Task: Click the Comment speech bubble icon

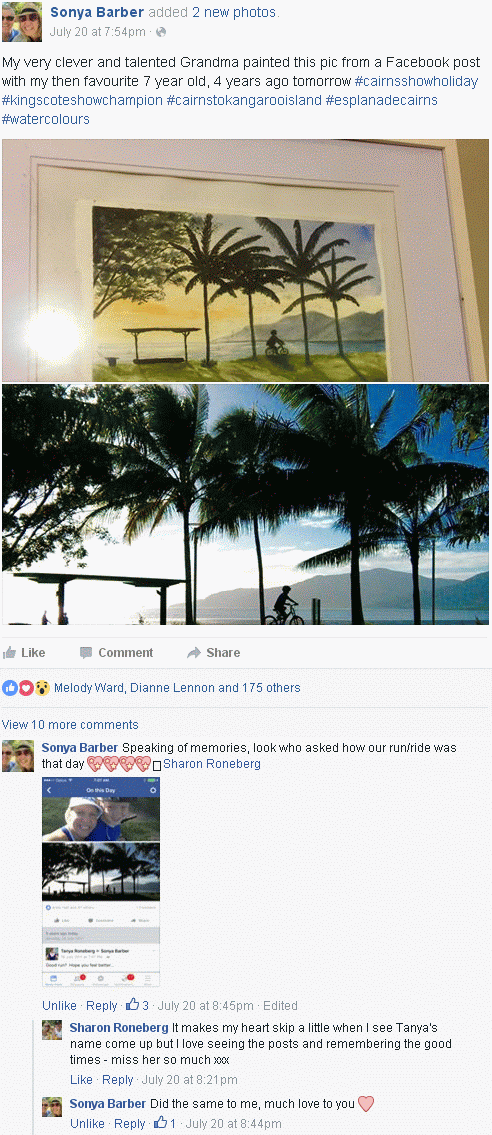Action: (86, 652)
